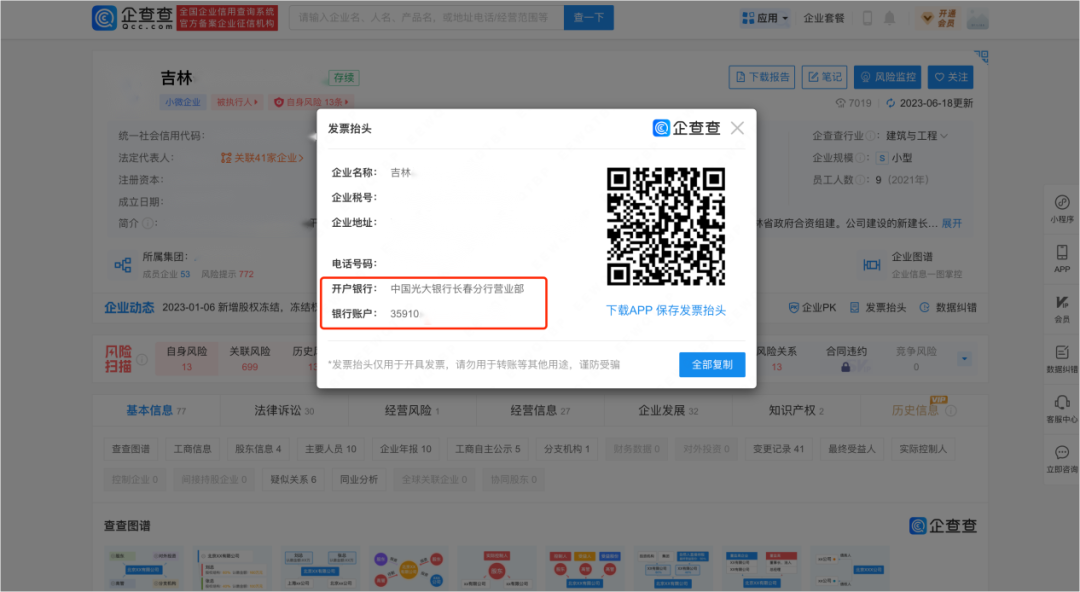
Task: Click 主要人员 10 sub-tab
Action: (x=331, y=449)
